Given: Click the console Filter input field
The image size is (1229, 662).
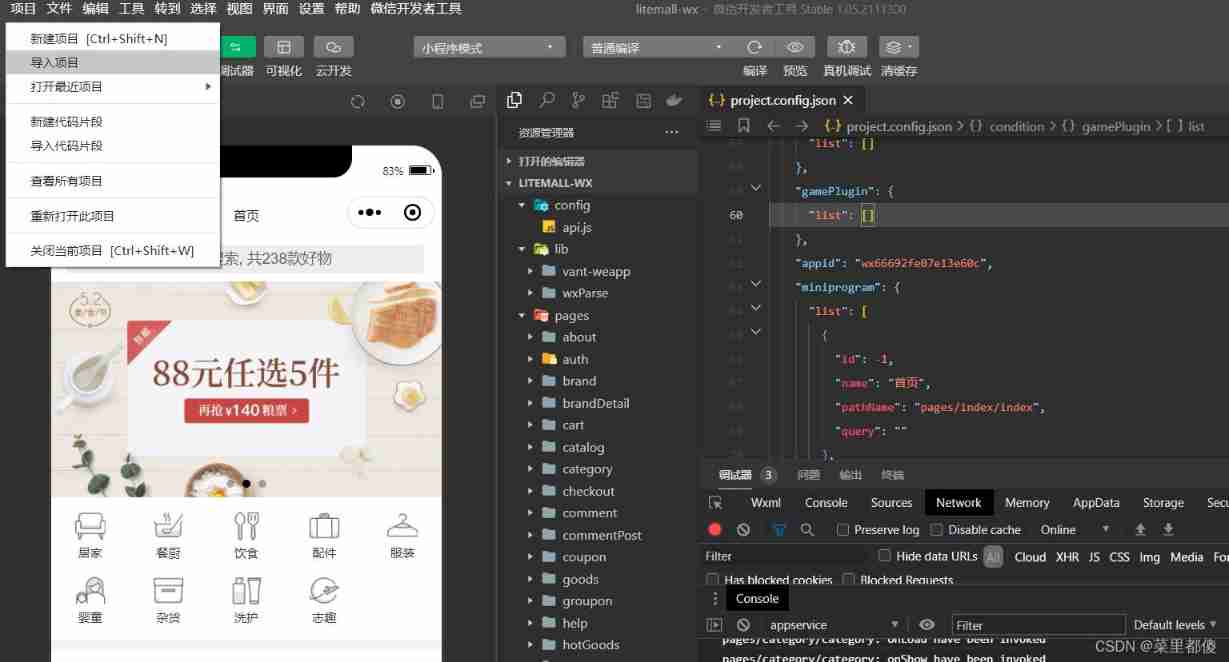Looking at the screenshot, I should (x=1038, y=625).
